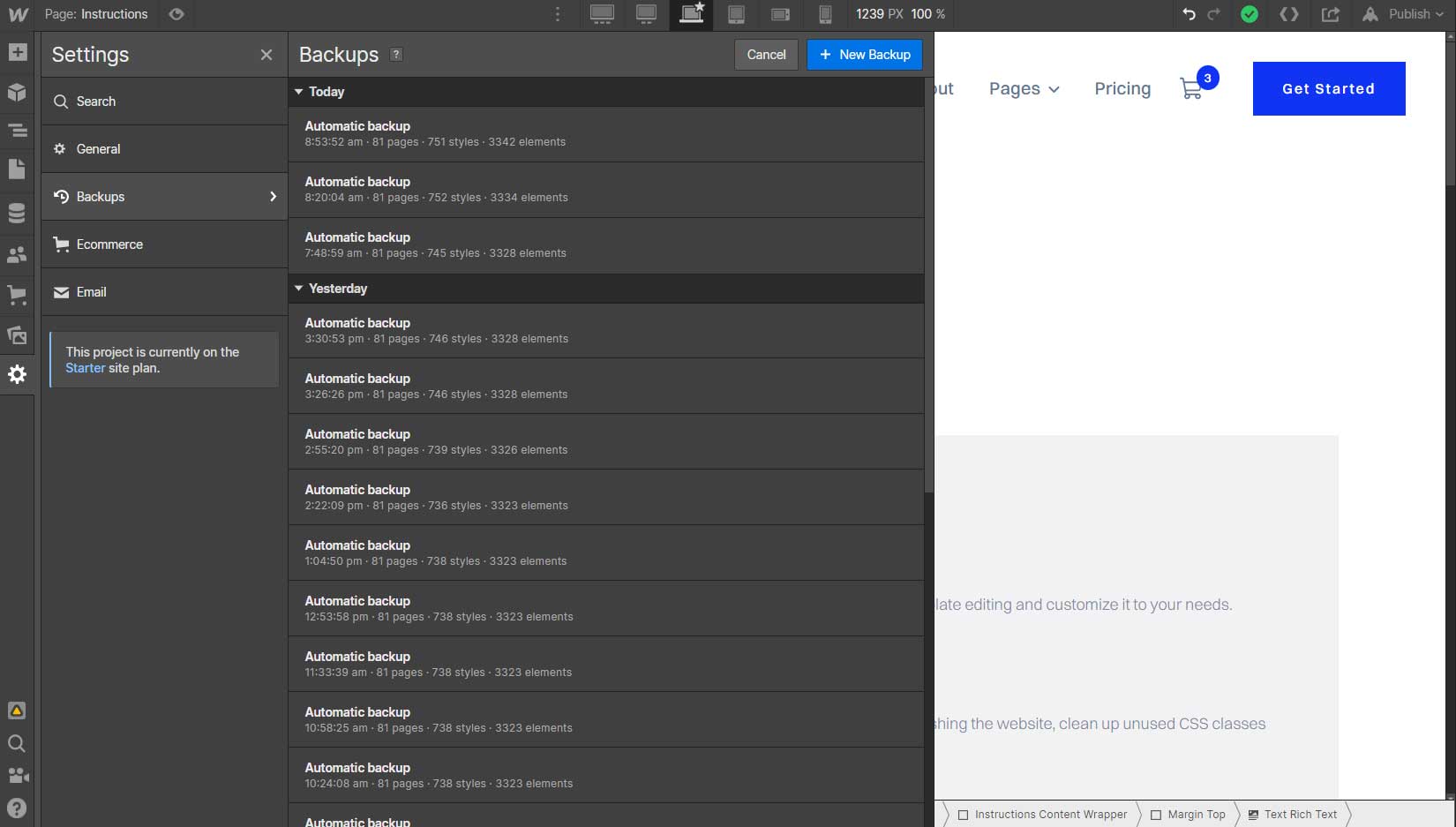This screenshot has height=827, width=1456.
Task: Click the green saved status checkmark
Action: 1249,14
